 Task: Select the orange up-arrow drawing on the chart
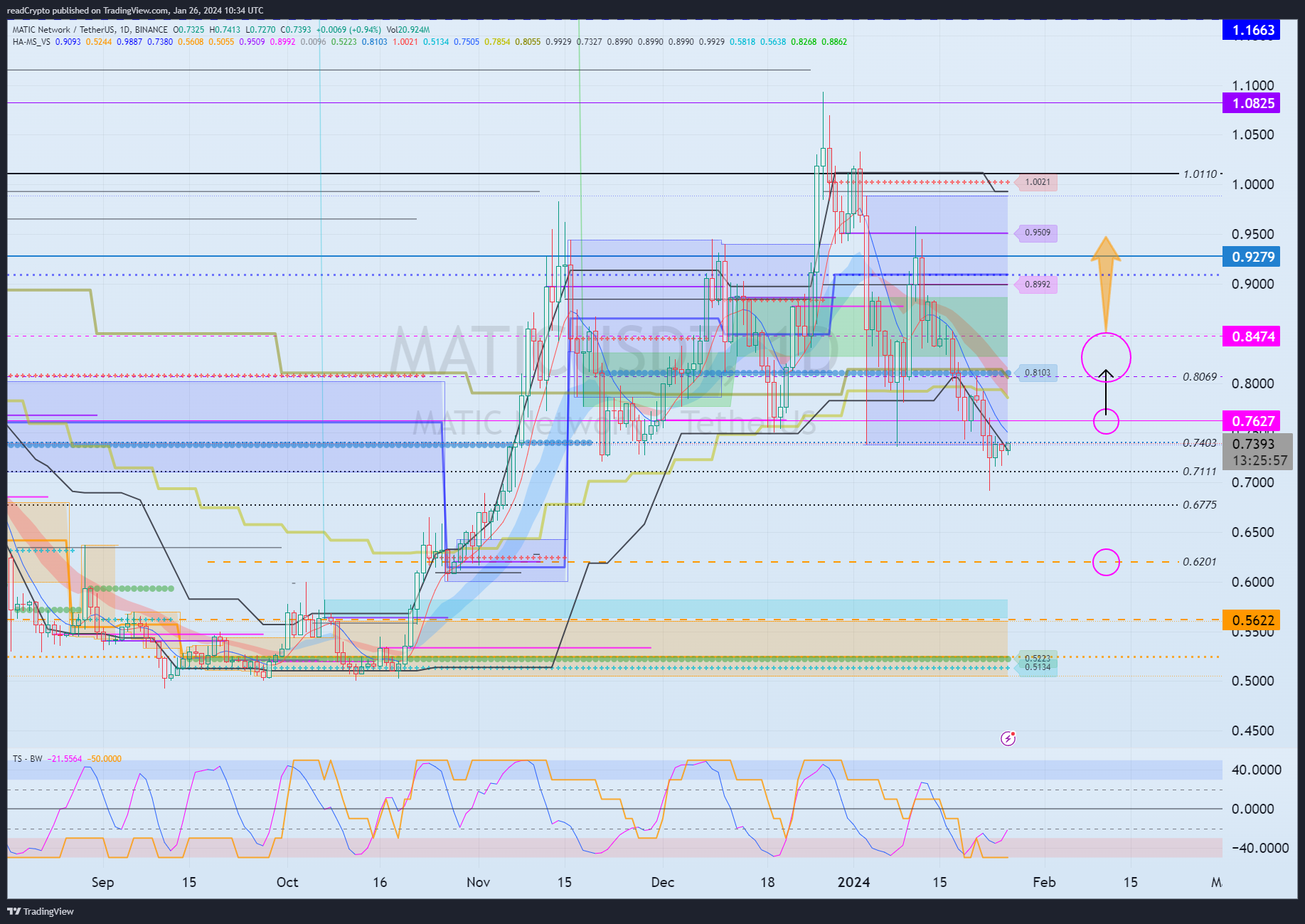tap(1105, 283)
